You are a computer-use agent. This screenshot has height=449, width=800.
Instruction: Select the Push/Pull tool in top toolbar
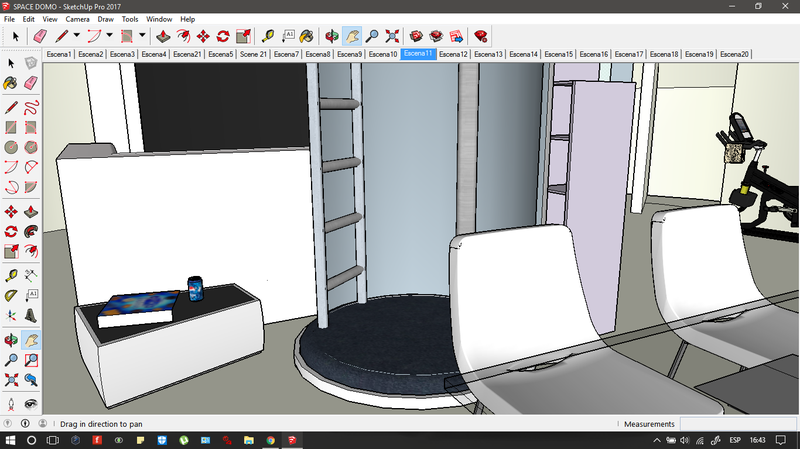pyautogui.click(x=162, y=36)
